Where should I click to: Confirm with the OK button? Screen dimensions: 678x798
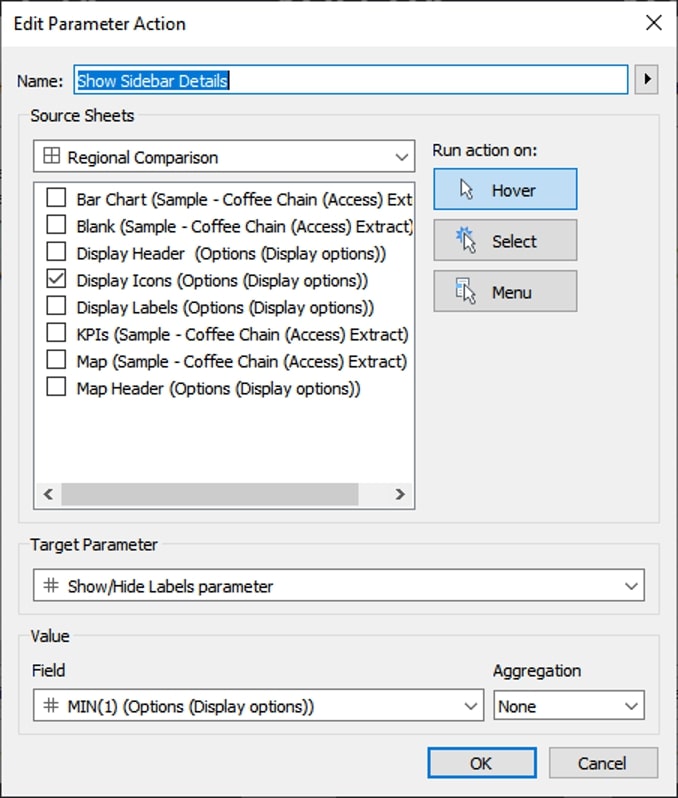coord(482,763)
